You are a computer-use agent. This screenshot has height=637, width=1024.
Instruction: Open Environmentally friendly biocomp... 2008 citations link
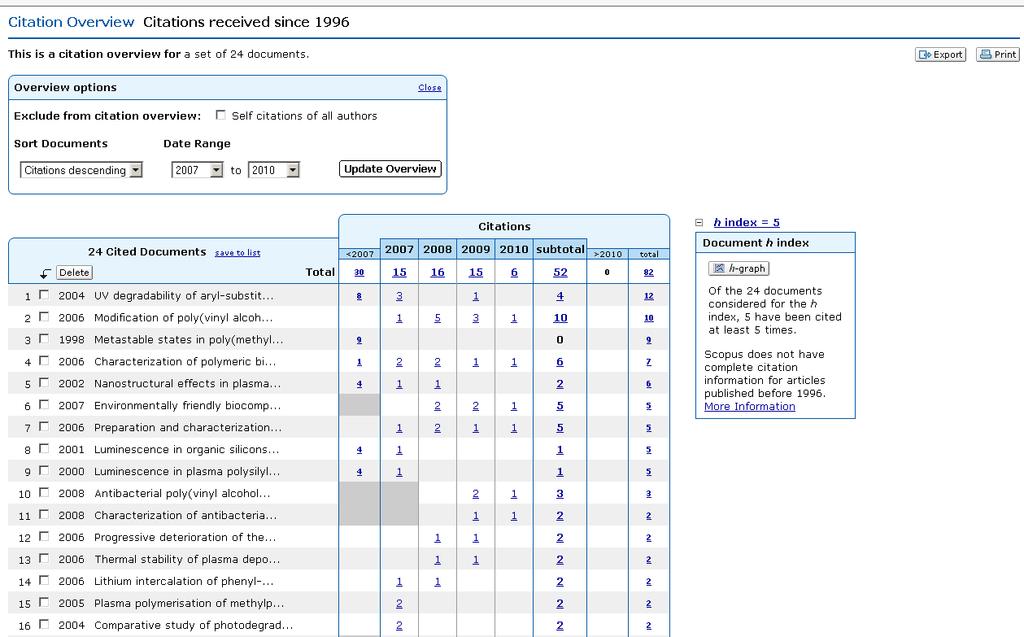point(438,406)
